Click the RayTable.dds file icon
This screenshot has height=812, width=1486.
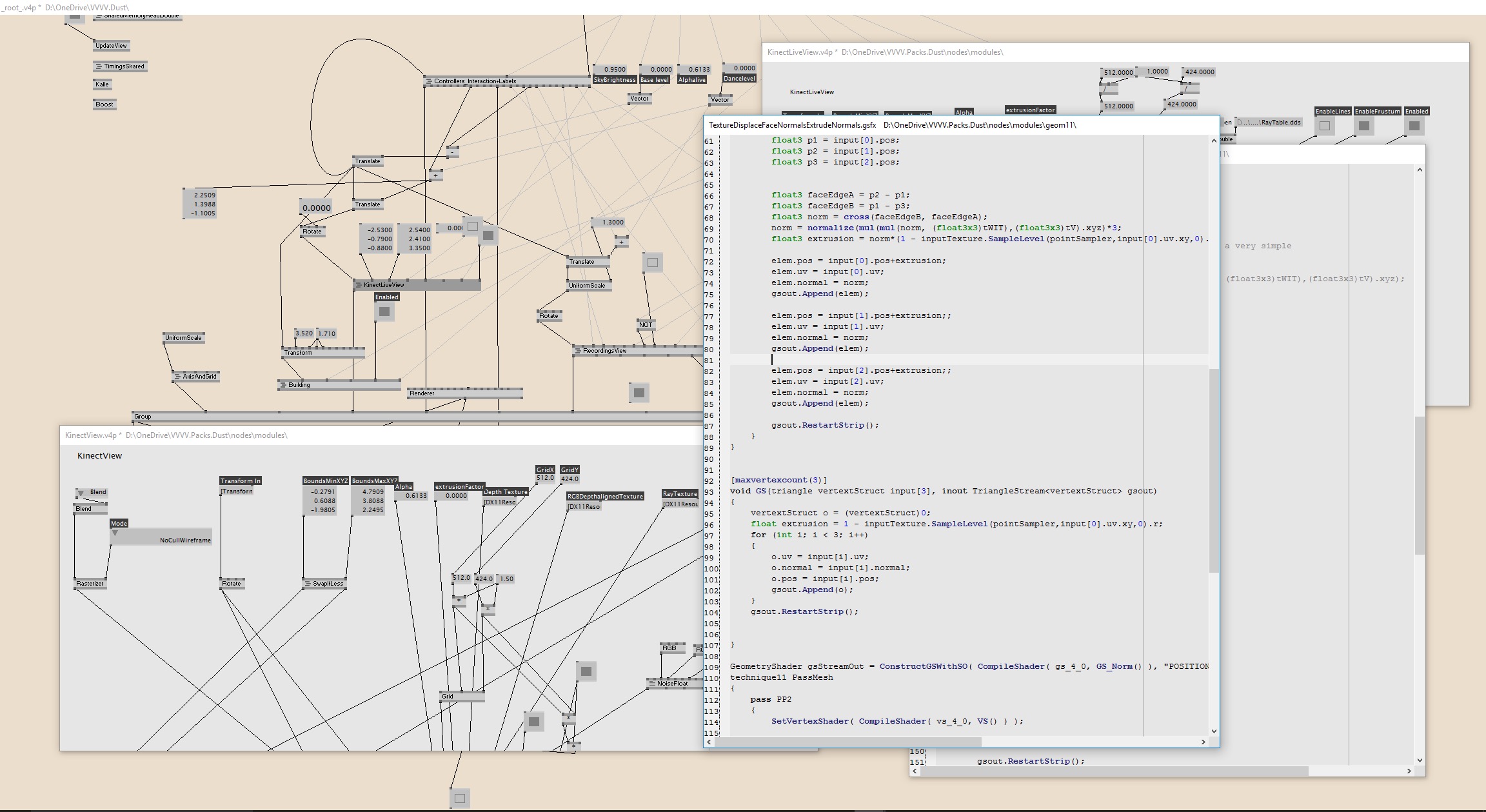[1240, 123]
